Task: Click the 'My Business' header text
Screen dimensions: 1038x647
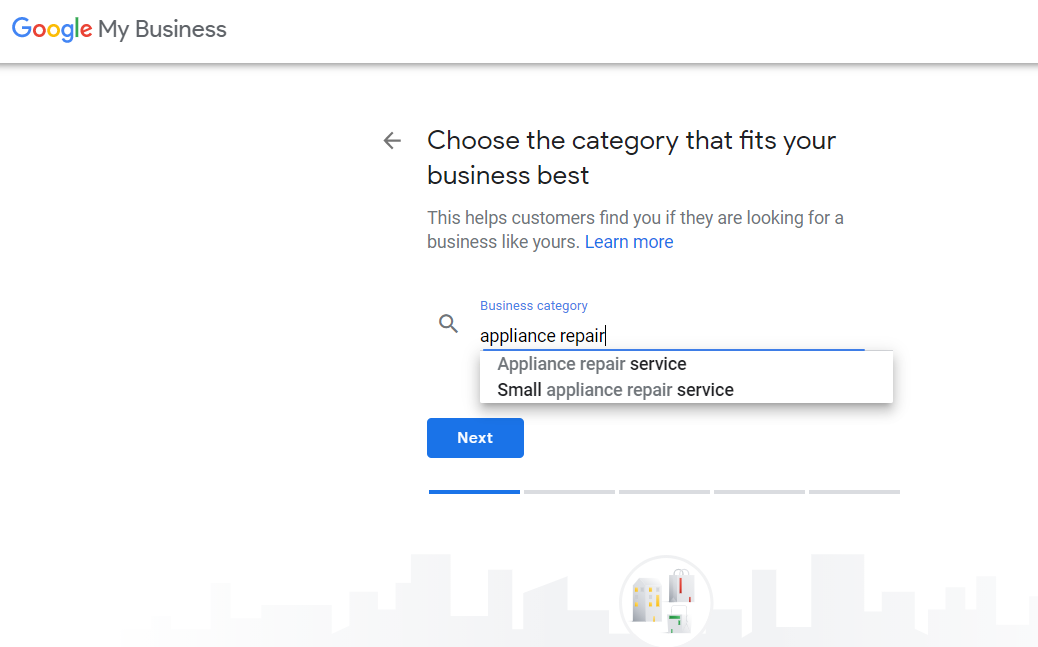Action: [162, 30]
